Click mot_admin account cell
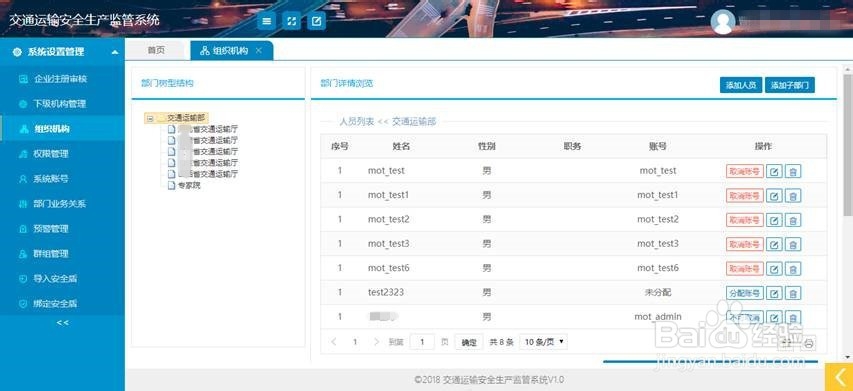The image size is (853, 391). 658,316
